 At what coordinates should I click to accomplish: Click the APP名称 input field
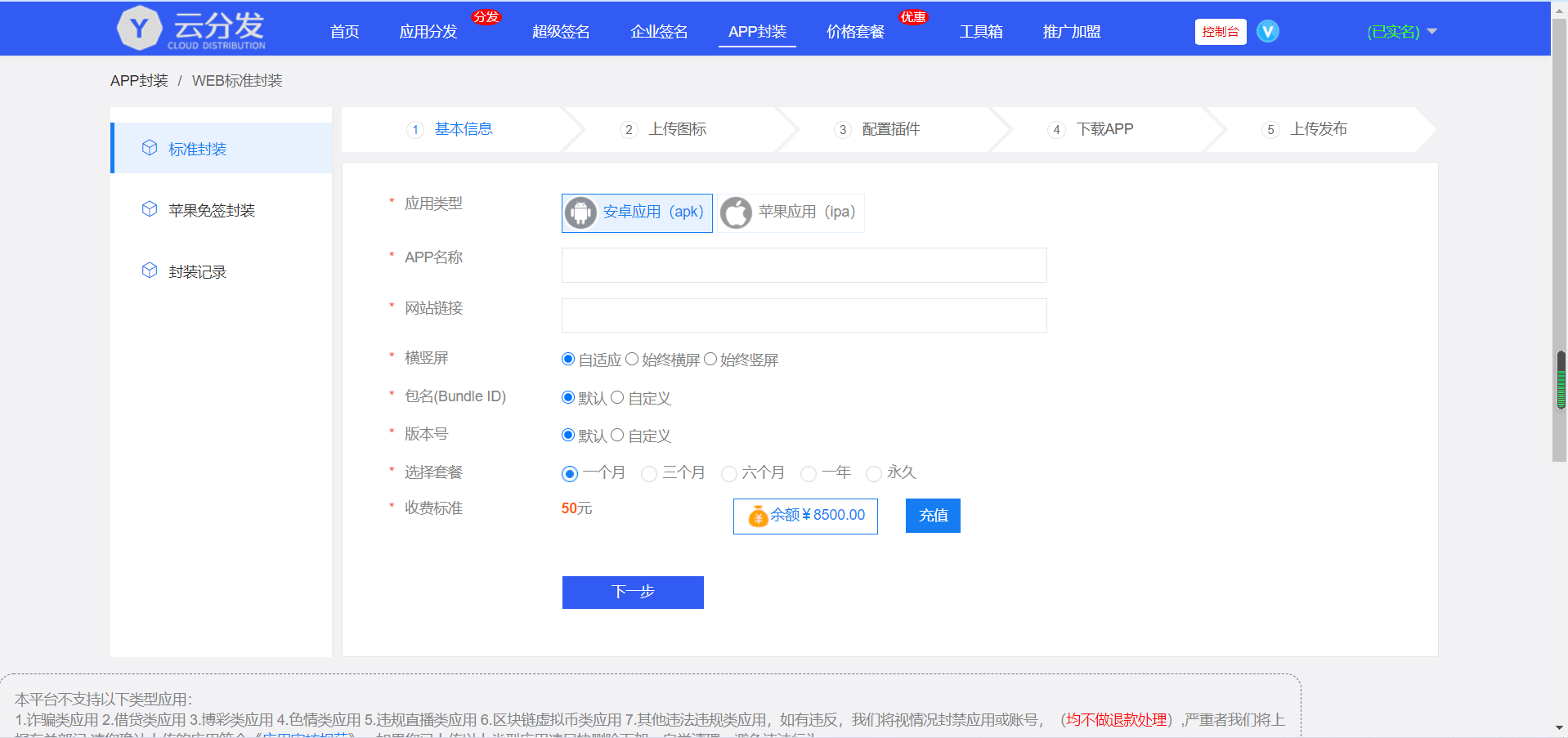pyautogui.click(x=804, y=265)
